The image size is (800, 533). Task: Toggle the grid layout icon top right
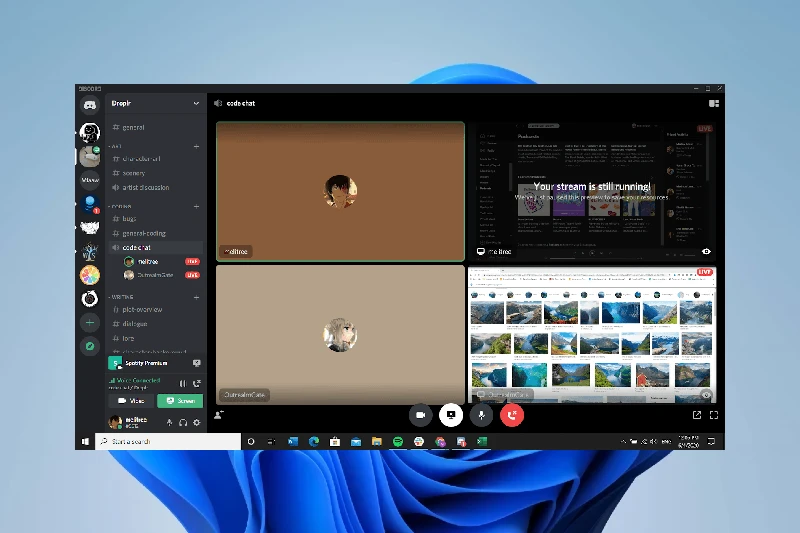tap(714, 104)
